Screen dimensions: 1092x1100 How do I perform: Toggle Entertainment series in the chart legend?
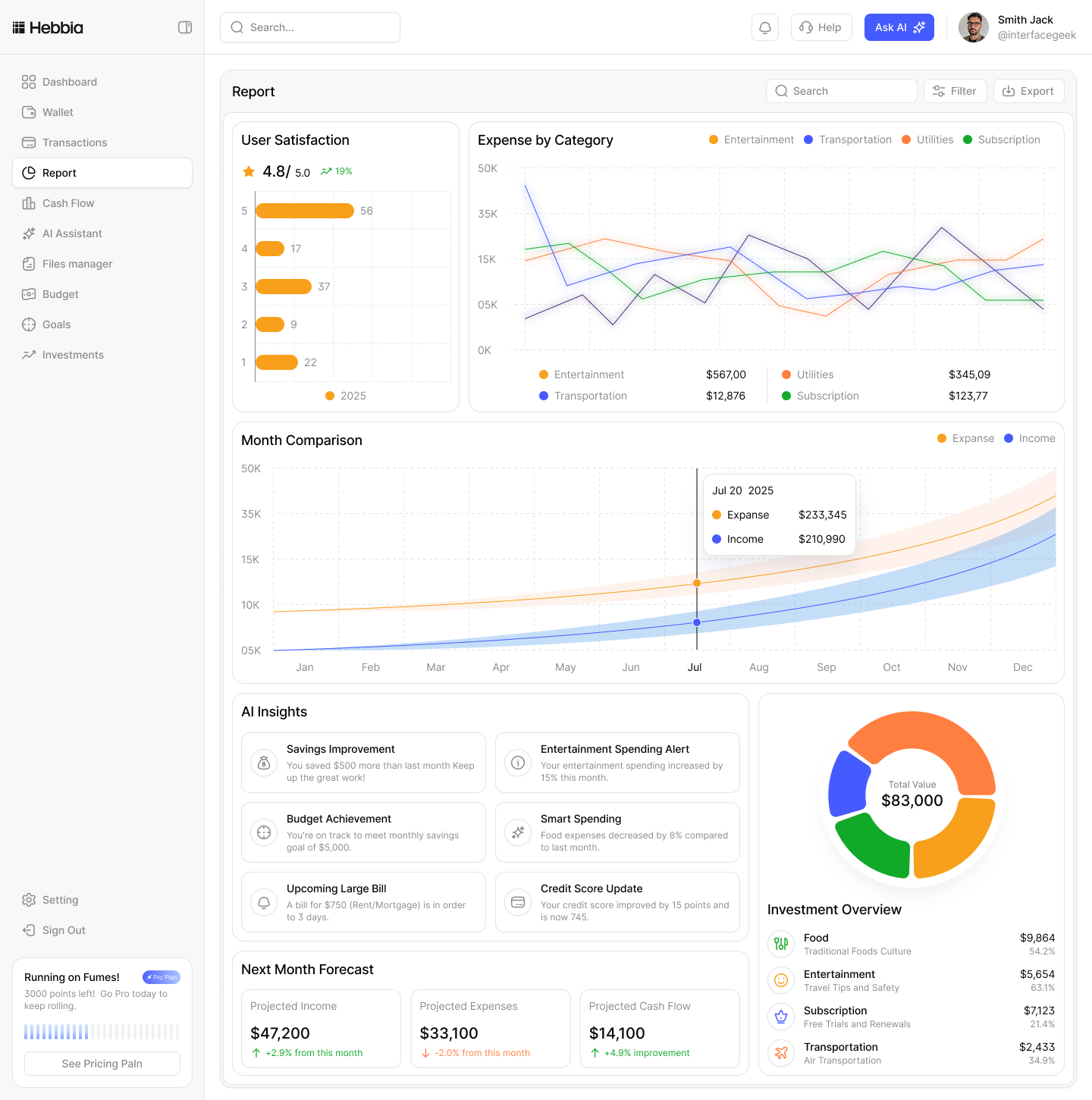pyautogui.click(x=752, y=139)
